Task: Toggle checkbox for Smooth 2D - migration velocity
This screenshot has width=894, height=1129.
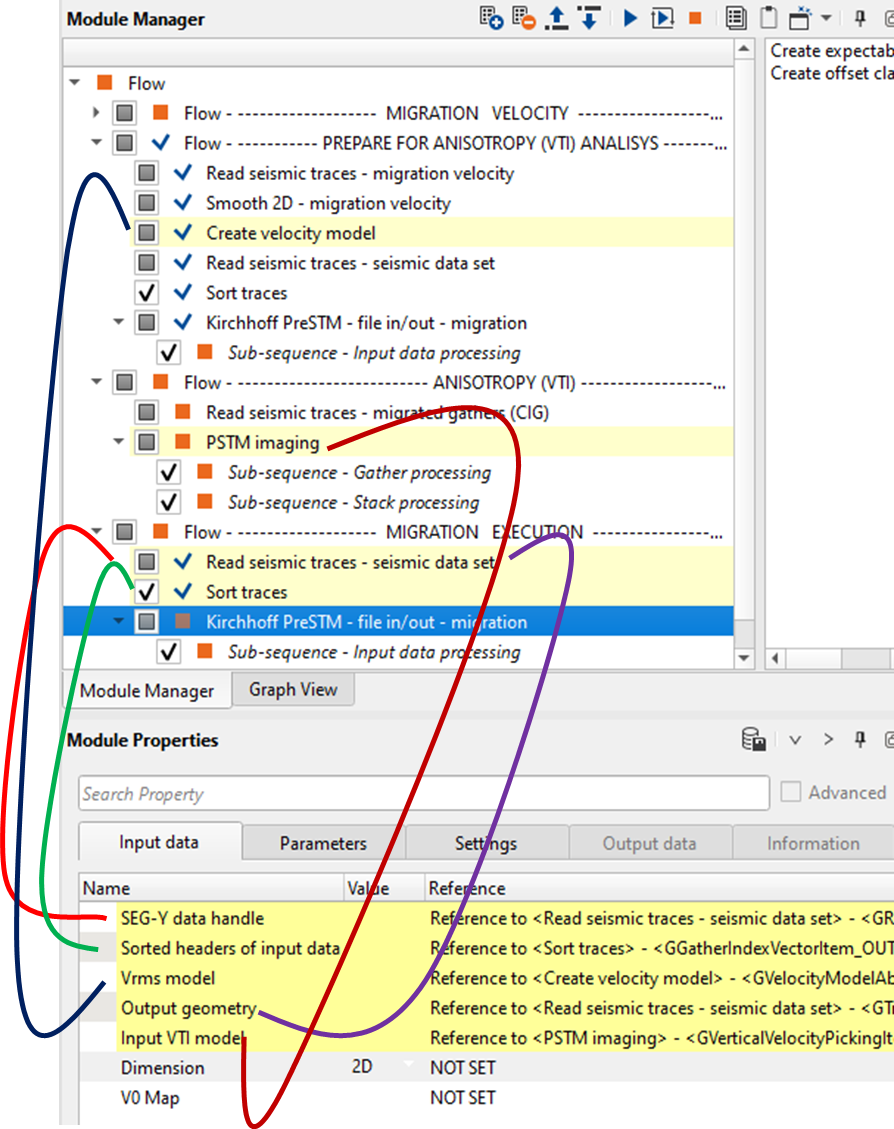Action: point(147,203)
